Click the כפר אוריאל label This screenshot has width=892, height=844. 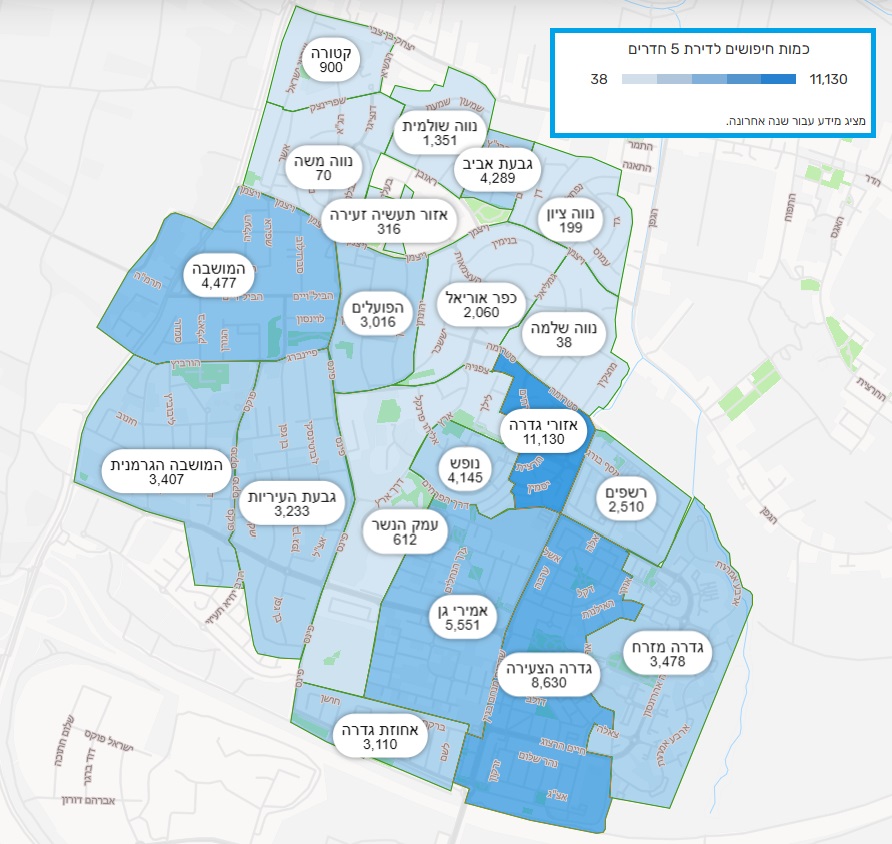pyautogui.click(x=480, y=305)
